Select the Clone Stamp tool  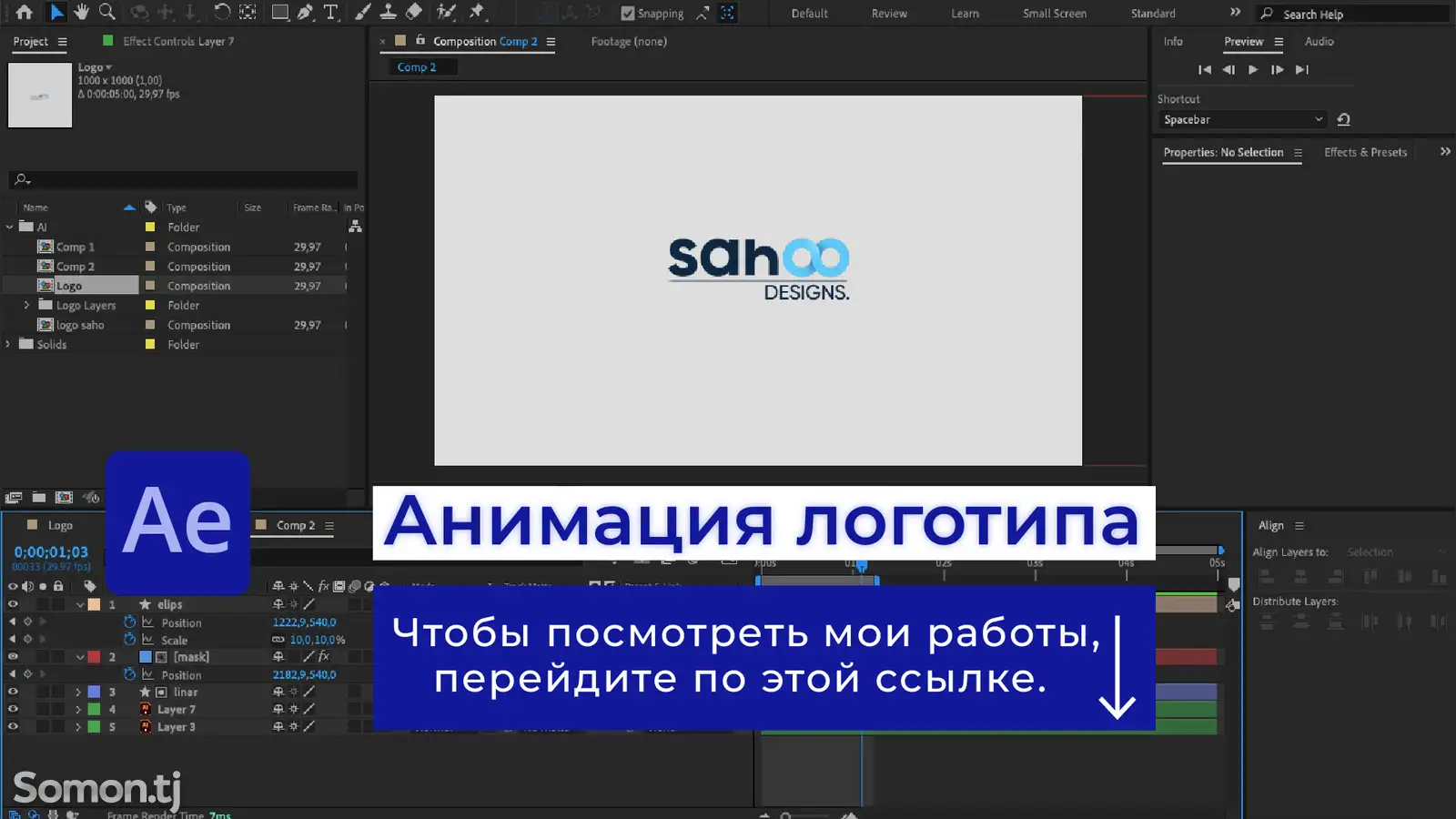coord(388,13)
